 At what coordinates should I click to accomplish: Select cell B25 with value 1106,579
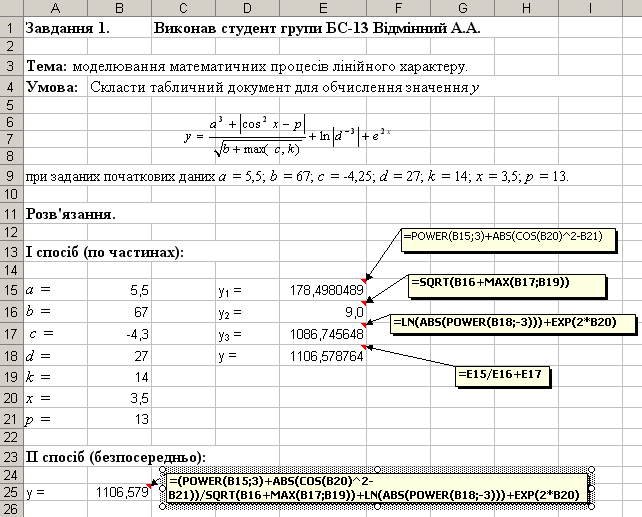click(119, 492)
